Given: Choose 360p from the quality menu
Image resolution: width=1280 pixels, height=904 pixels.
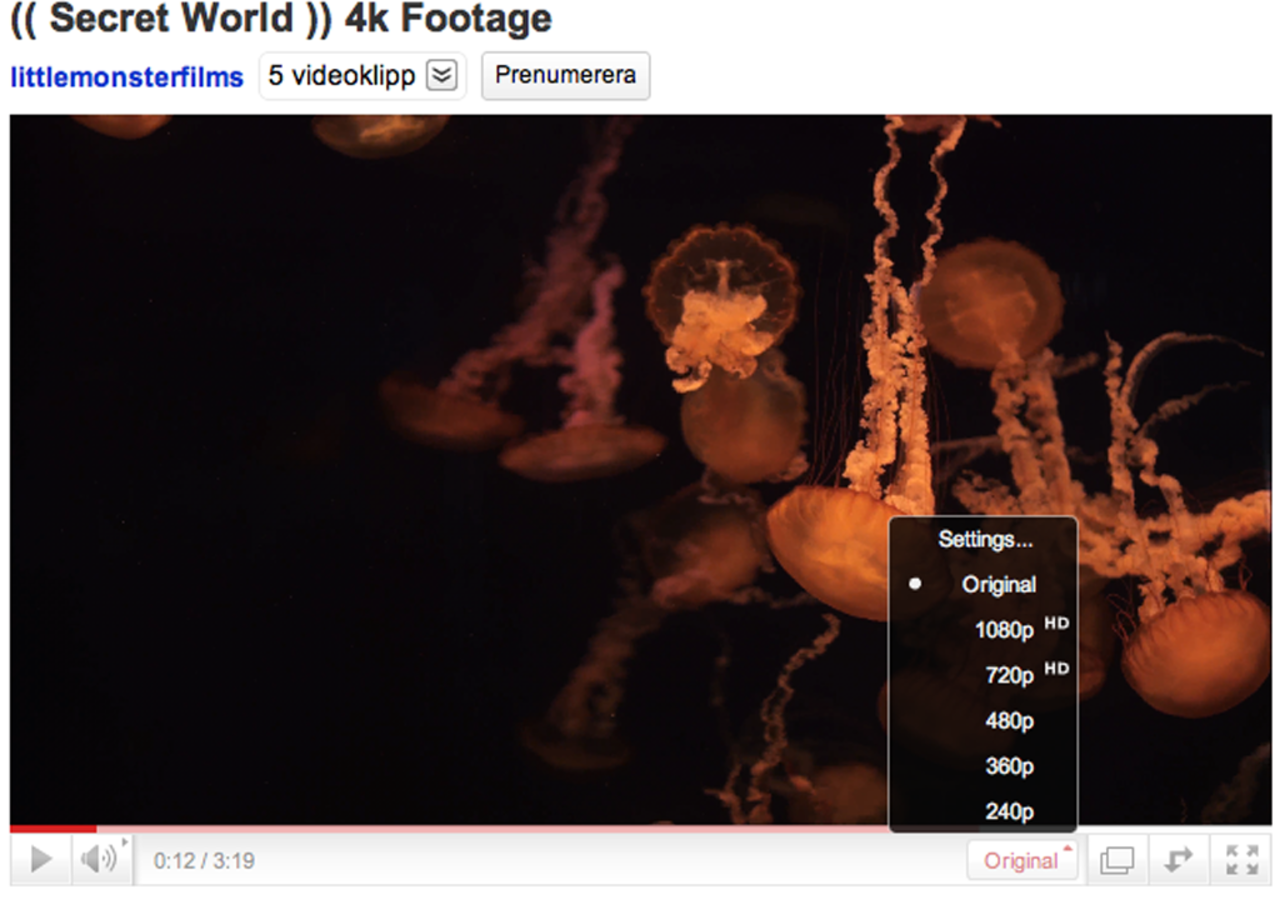Looking at the screenshot, I should pyautogui.click(x=1009, y=767).
